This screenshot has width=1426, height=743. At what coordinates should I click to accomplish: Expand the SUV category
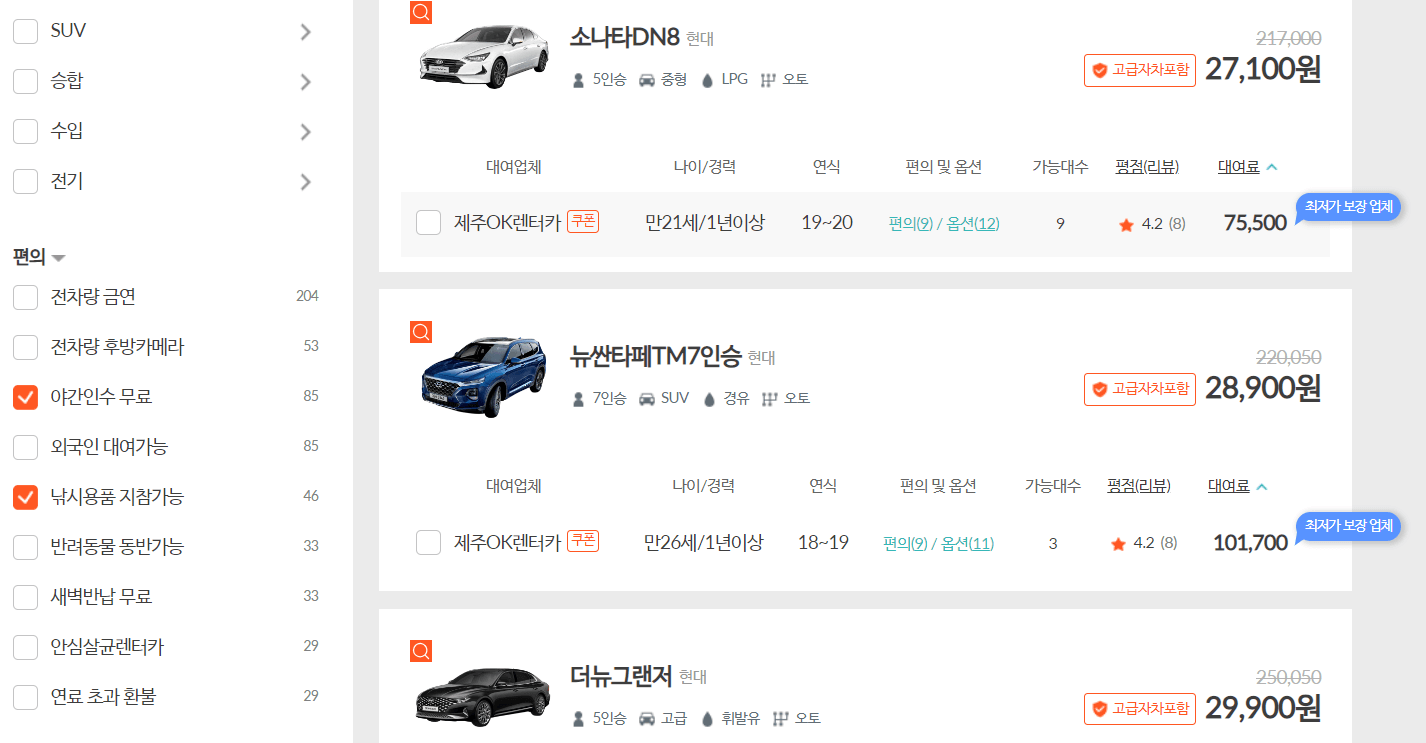pyautogui.click(x=306, y=31)
